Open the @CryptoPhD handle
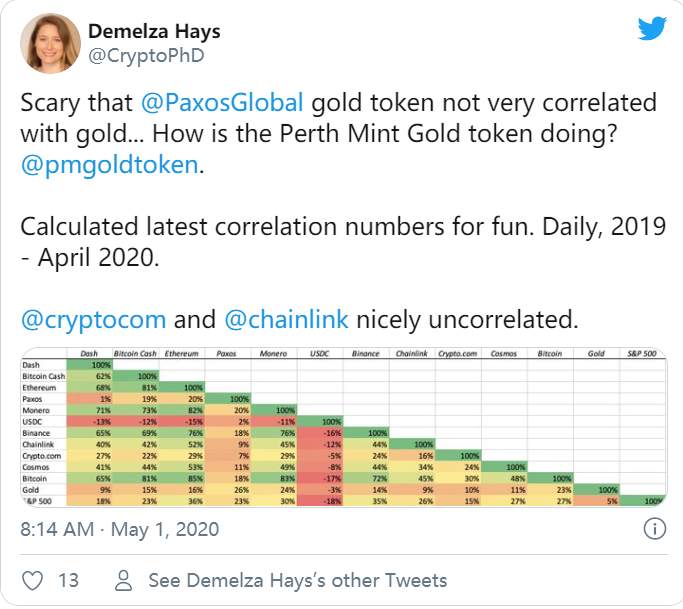This screenshot has width=683, height=609. (x=146, y=56)
